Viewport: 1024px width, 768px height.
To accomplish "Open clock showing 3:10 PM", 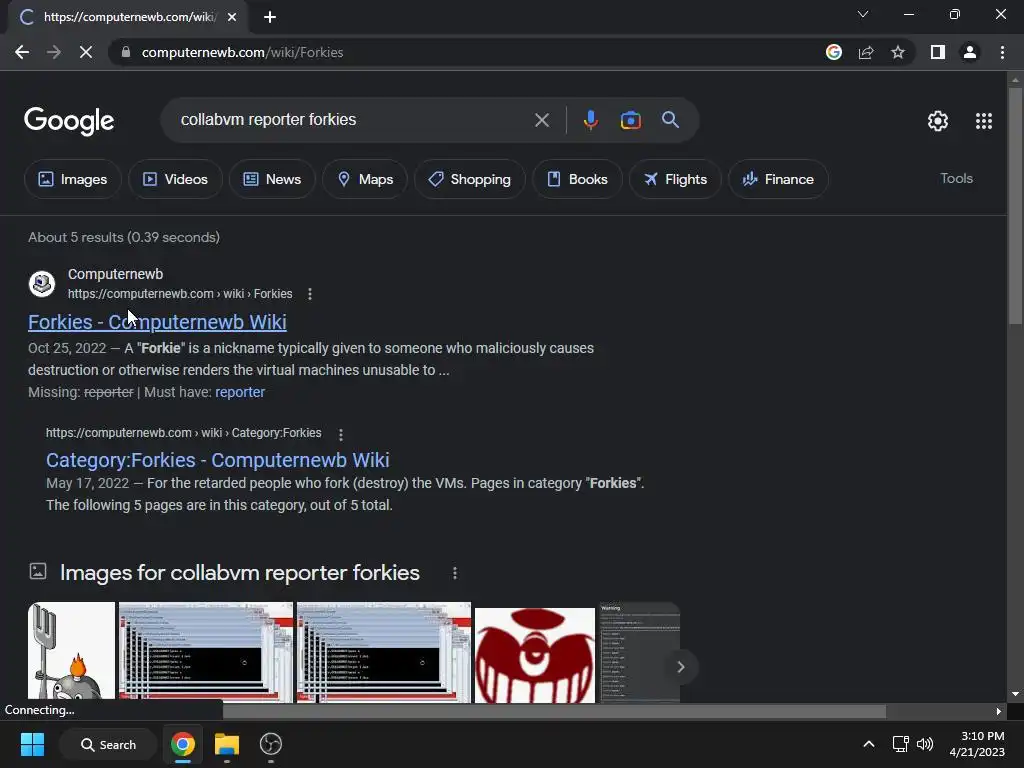I will pyautogui.click(x=977, y=744).
